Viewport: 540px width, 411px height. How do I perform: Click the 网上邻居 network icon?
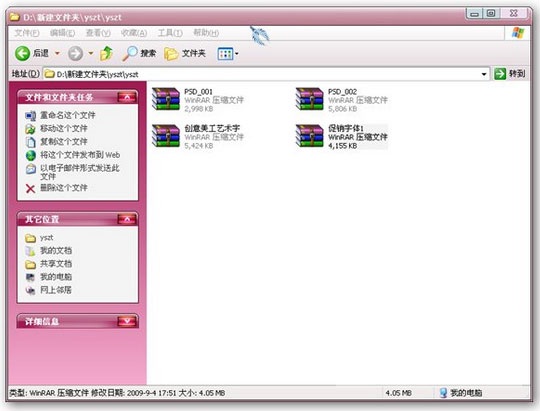[30, 290]
